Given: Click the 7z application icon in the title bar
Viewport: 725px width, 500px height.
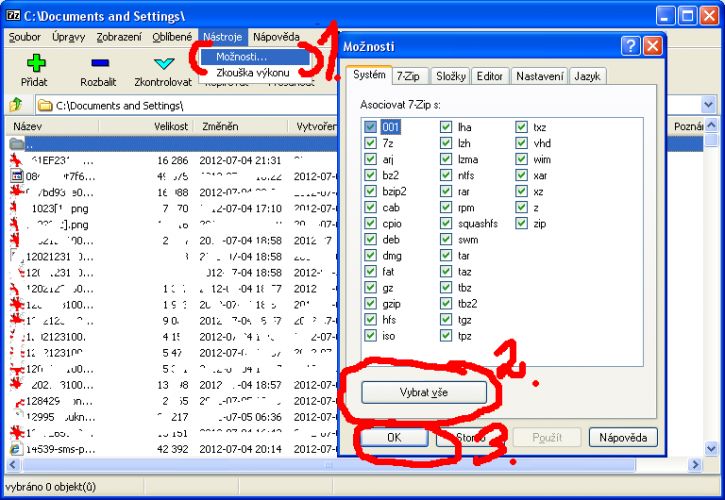Looking at the screenshot, I should pyautogui.click(x=13, y=16).
